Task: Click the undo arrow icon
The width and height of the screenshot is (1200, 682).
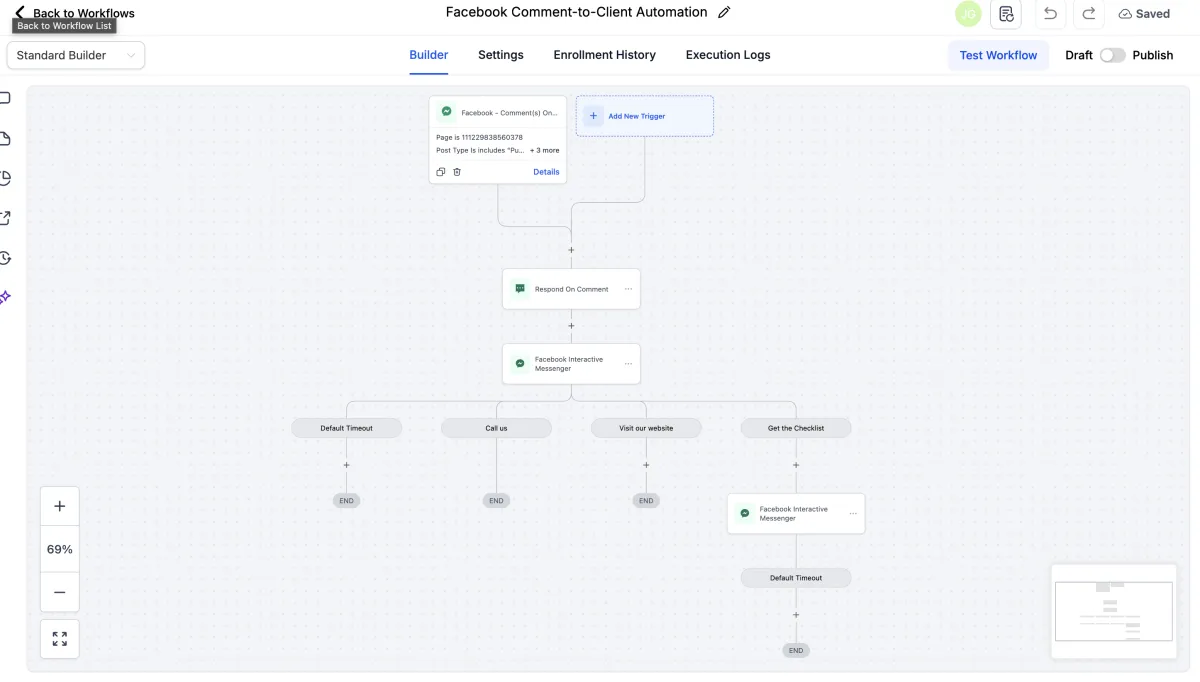Action: tap(1050, 14)
